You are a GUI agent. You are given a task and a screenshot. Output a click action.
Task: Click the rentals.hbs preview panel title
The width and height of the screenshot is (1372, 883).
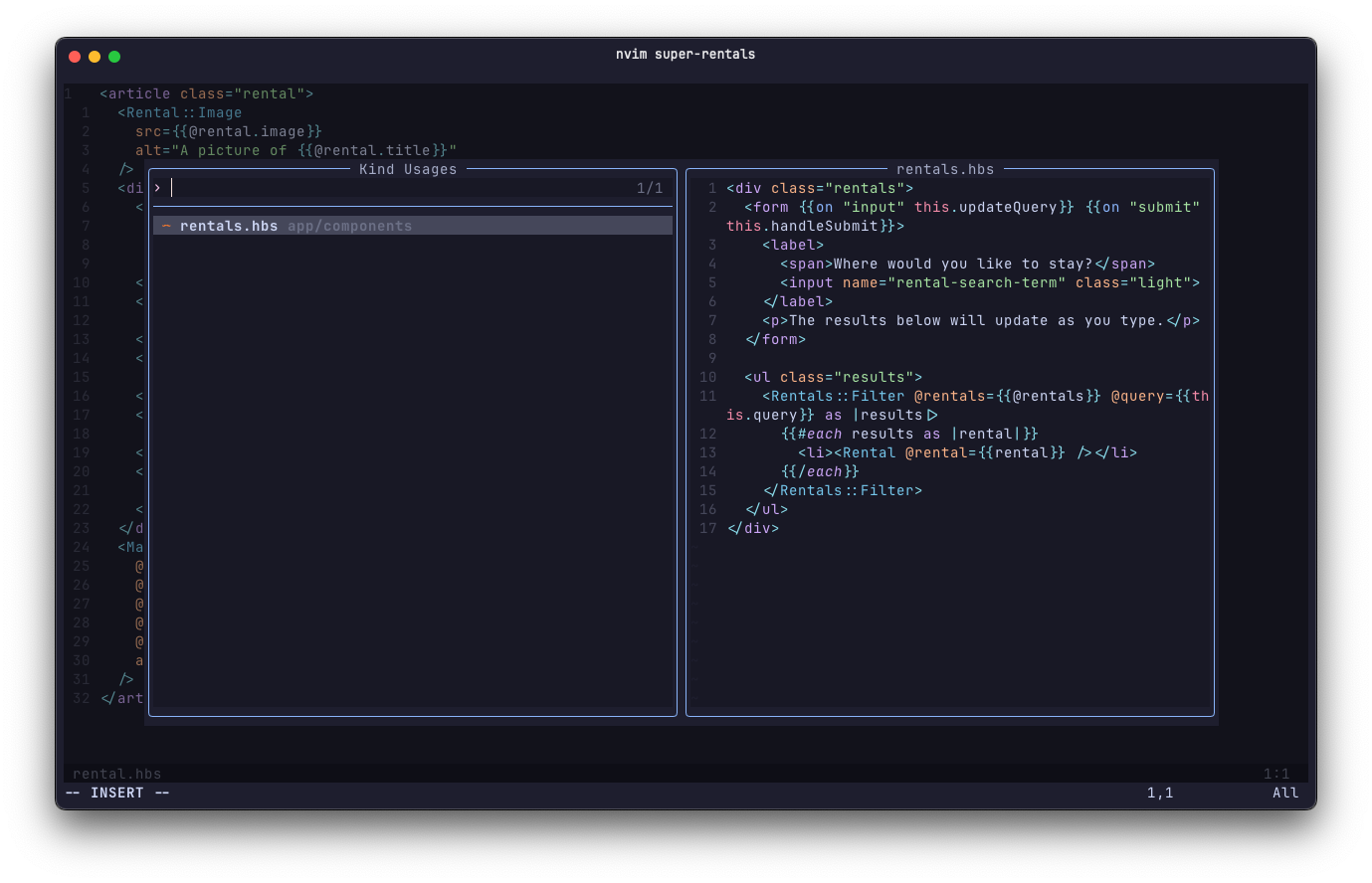(945, 169)
